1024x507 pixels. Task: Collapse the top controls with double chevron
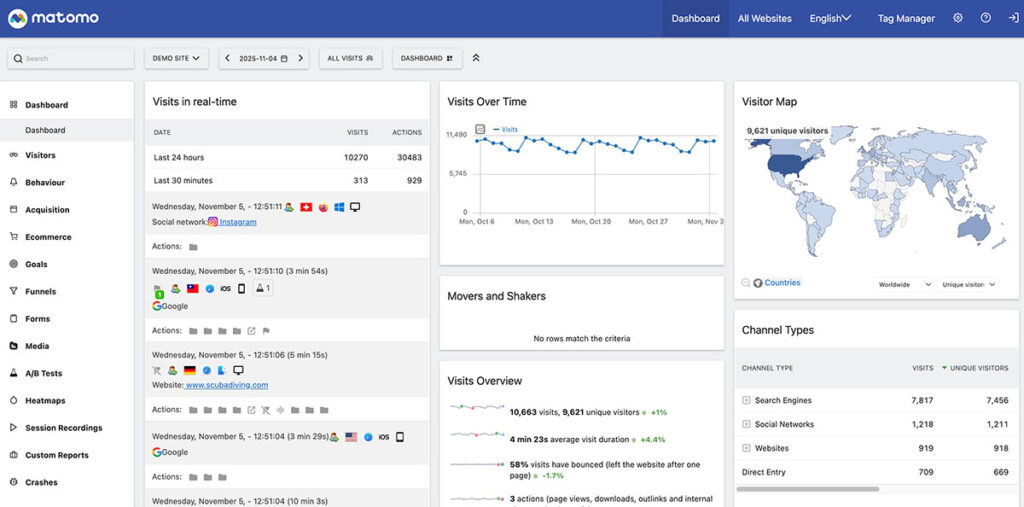coord(476,58)
